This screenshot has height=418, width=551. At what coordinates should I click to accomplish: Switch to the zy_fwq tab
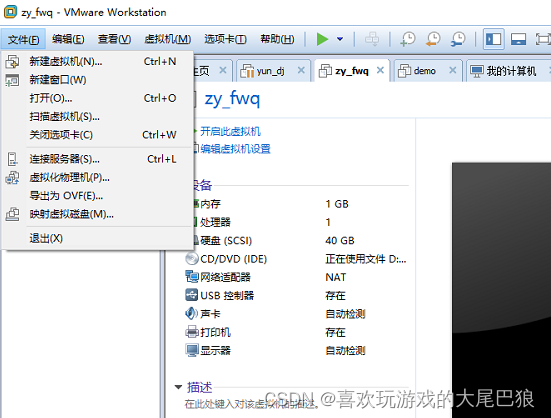pyautogui.click(x=351, y=71)
